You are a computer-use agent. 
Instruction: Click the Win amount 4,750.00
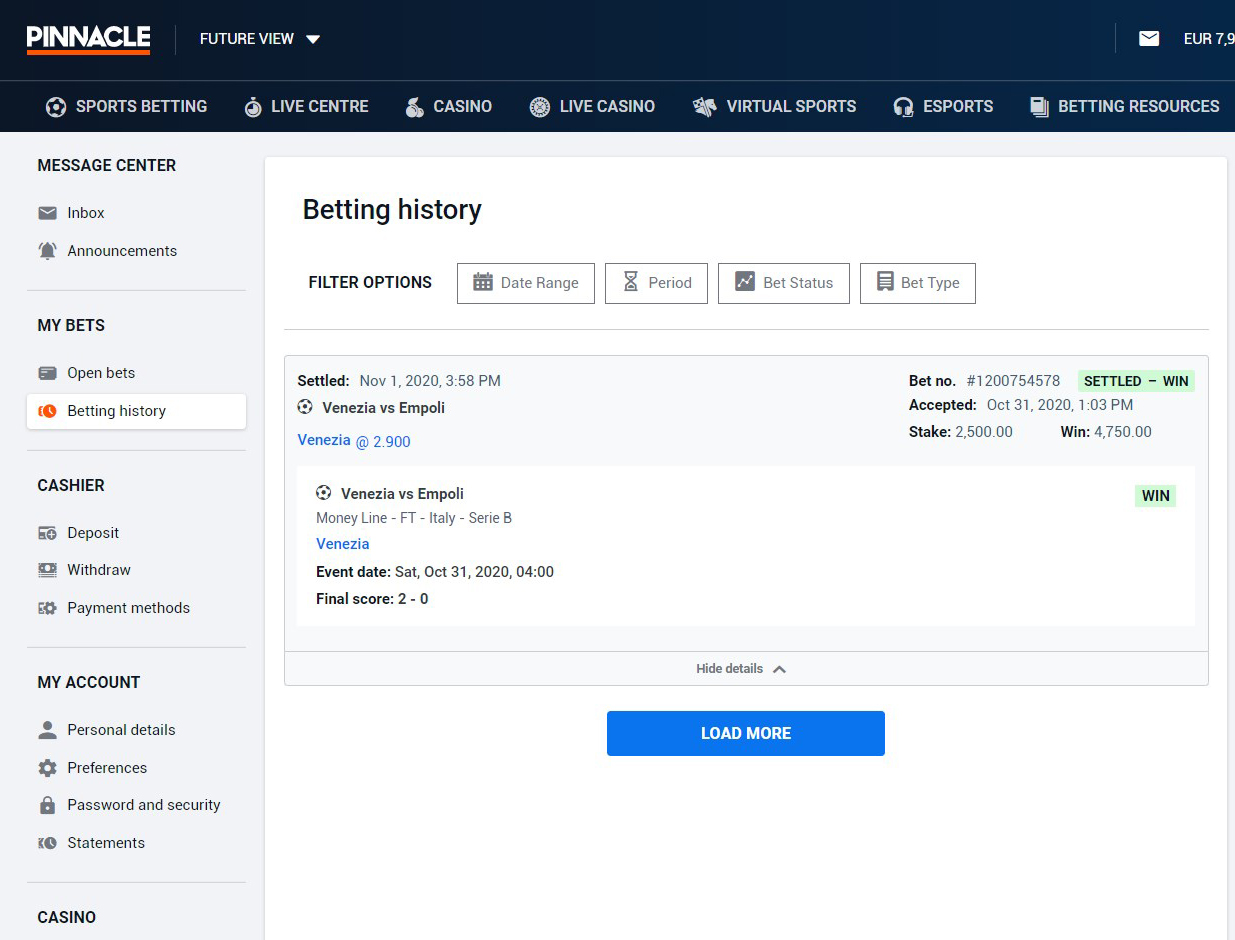coord(1123,432)
